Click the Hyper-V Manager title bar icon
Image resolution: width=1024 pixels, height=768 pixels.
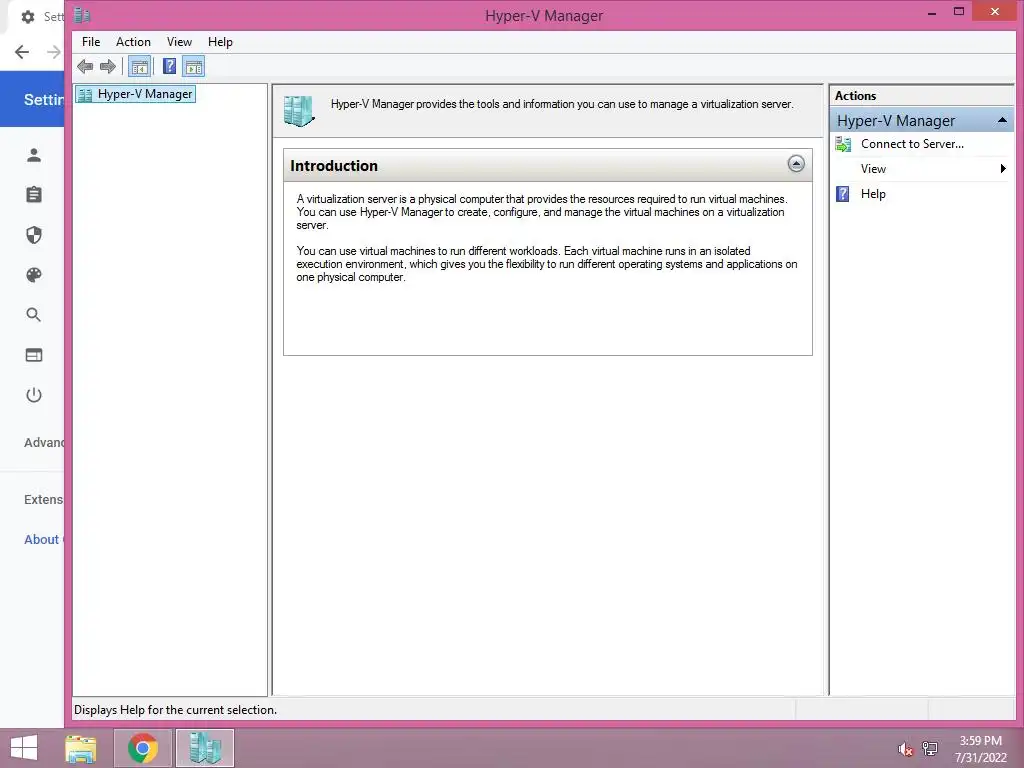(x=82, y=15)
